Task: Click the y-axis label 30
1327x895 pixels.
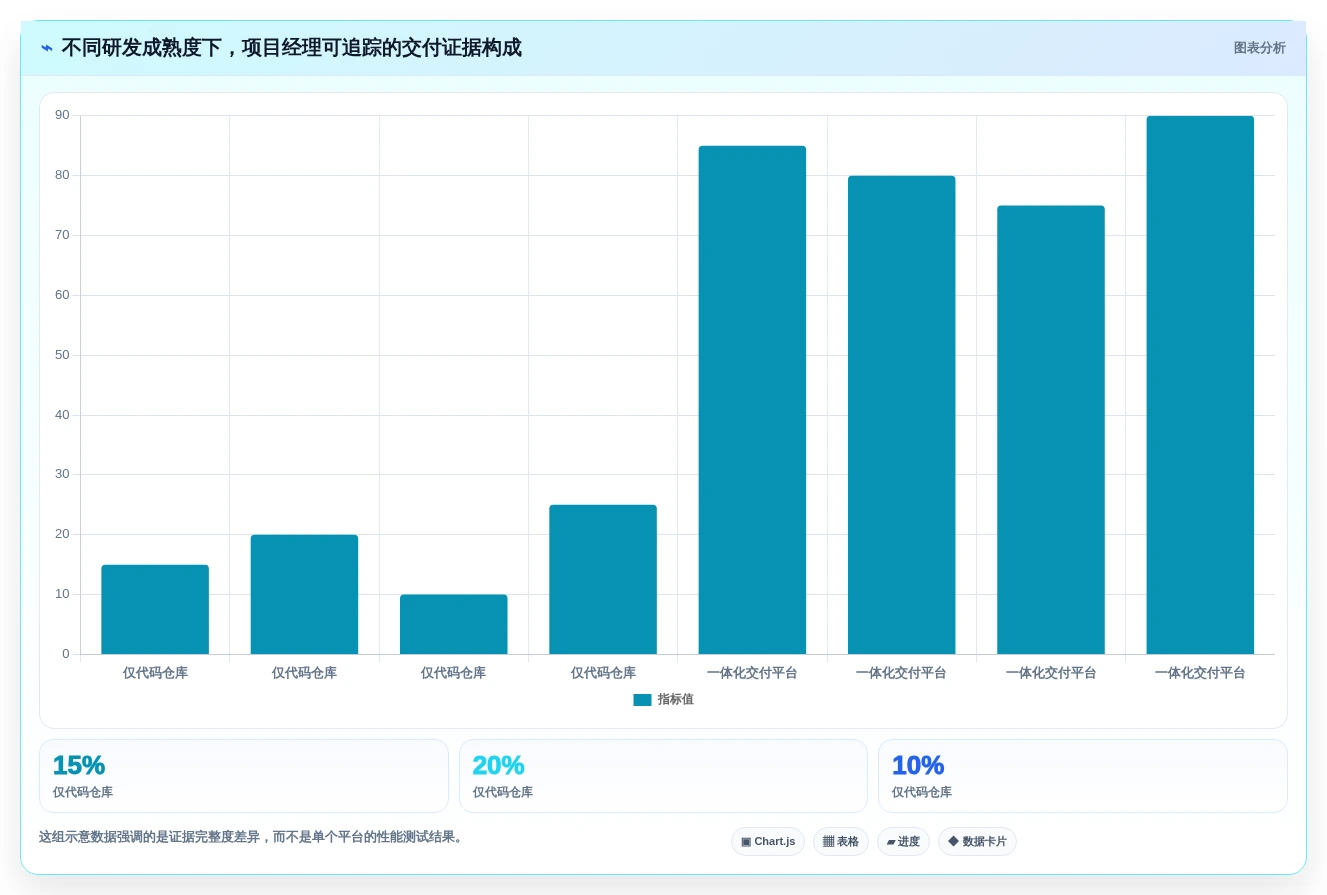Action: 62,474
